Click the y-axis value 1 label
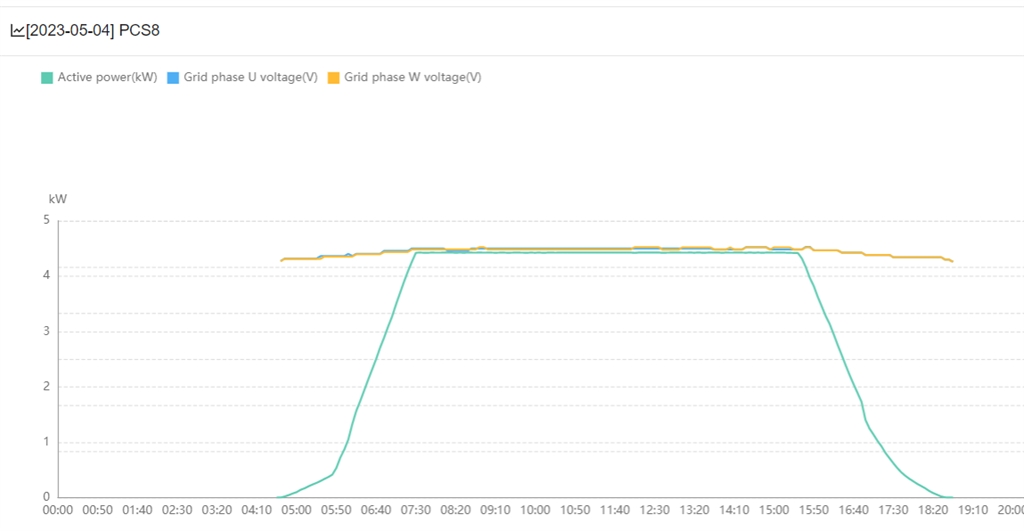 click(x=46, y=442)
